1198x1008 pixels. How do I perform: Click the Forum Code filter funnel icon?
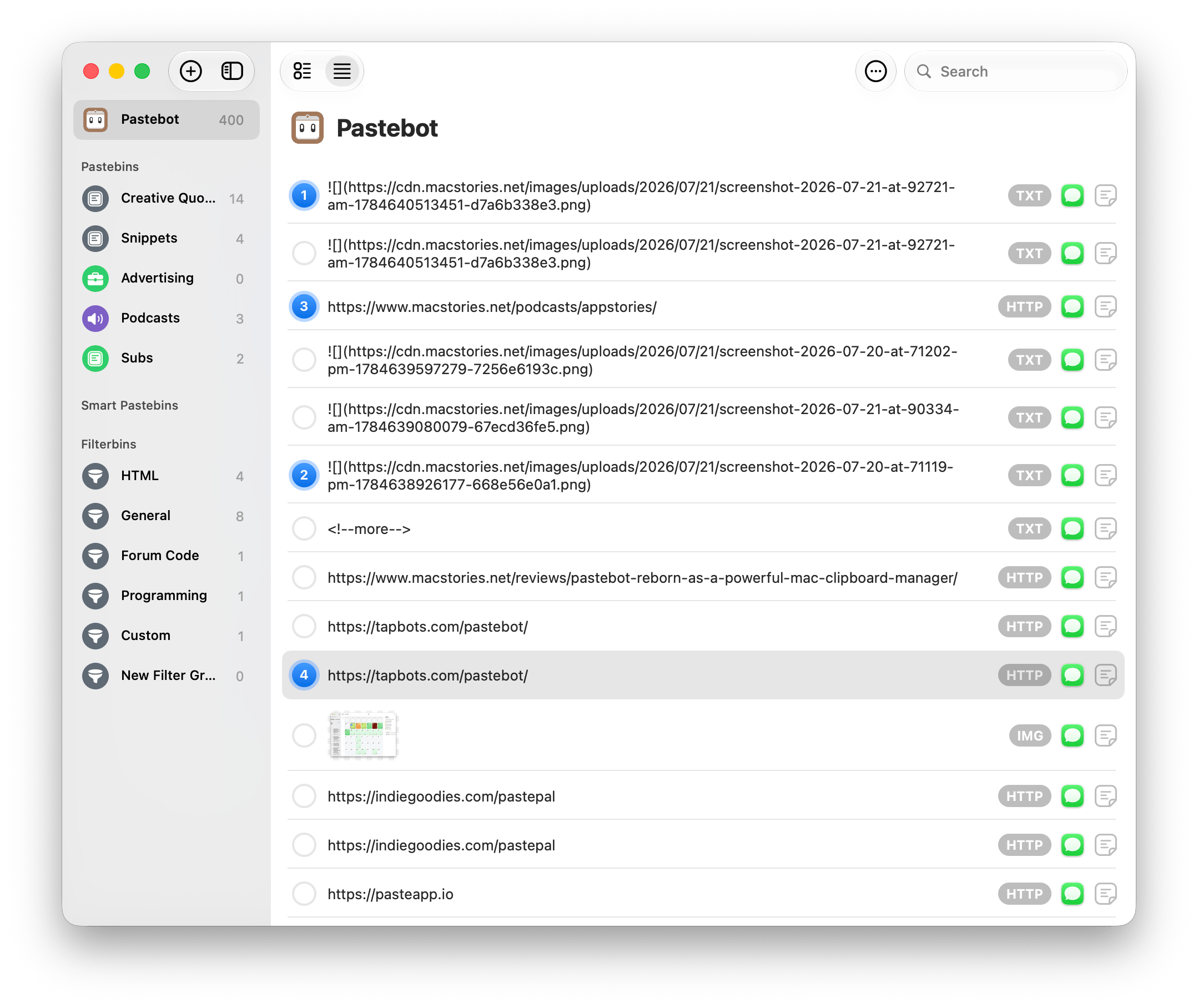pyautogui.click(x=95, y=556)
